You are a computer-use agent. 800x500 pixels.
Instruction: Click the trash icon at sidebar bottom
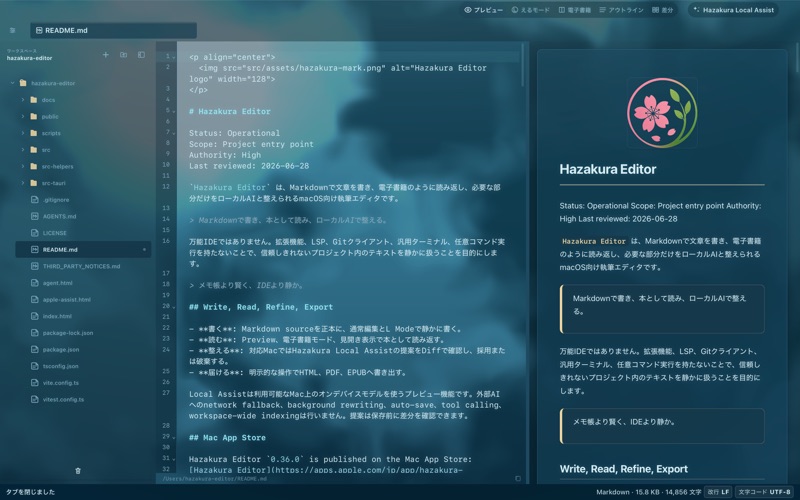(x=78, y=471)
